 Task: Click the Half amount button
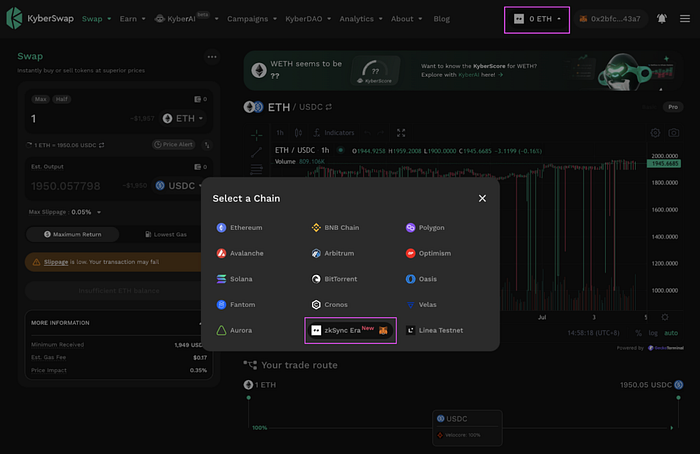pos(62,99)
